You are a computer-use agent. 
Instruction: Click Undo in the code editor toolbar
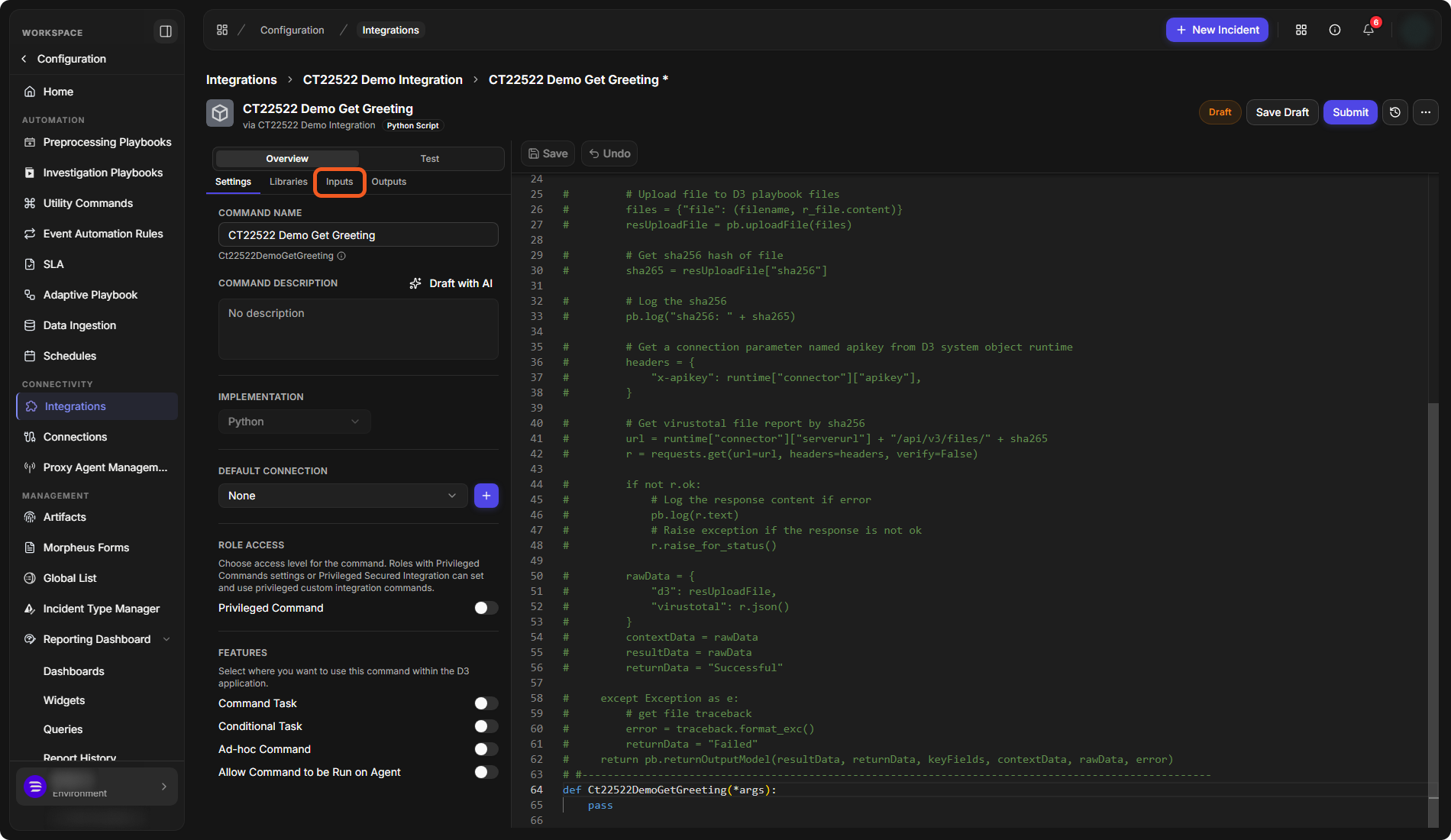coord(609,153)
